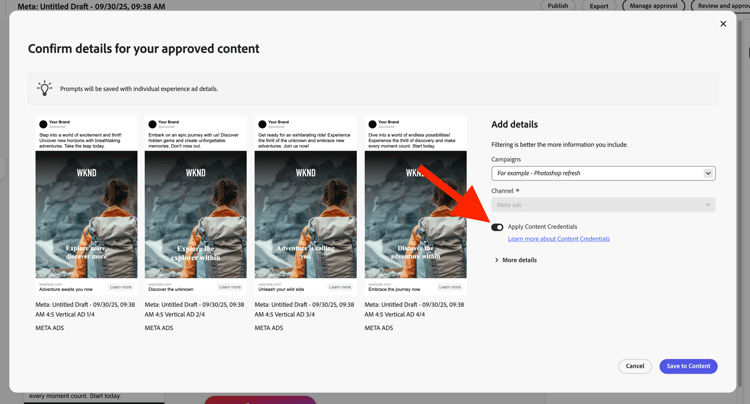The height and width of the screenshot is (404, 750).
Task: Click 'Prompts will be saved' info message
Action: point(139,89)
